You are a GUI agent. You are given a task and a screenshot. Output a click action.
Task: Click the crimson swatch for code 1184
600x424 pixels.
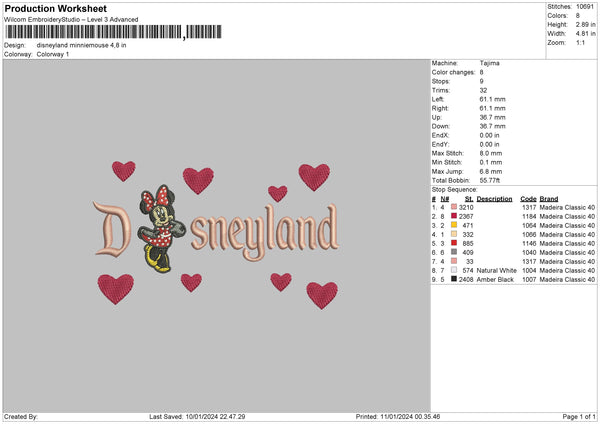coord(454,216)
